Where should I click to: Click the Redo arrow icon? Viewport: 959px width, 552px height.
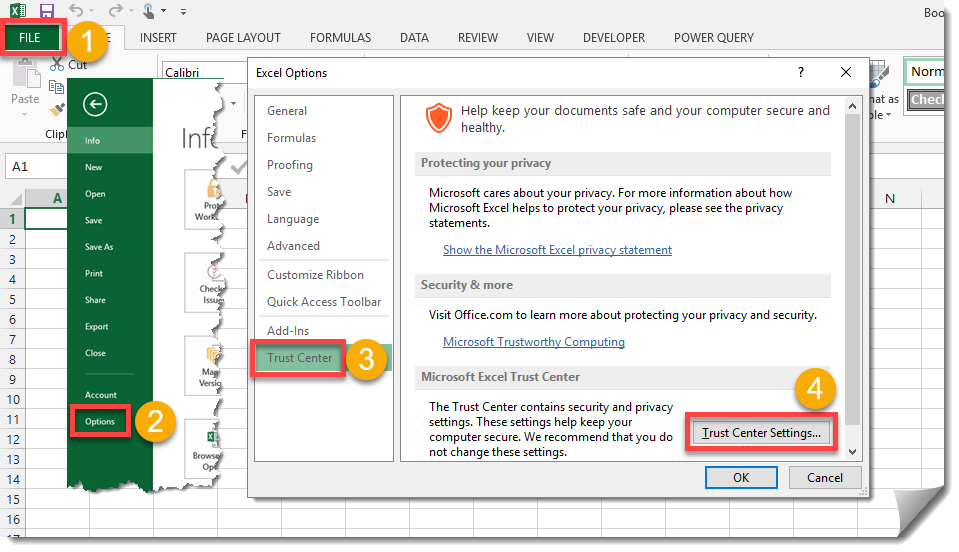116,10
